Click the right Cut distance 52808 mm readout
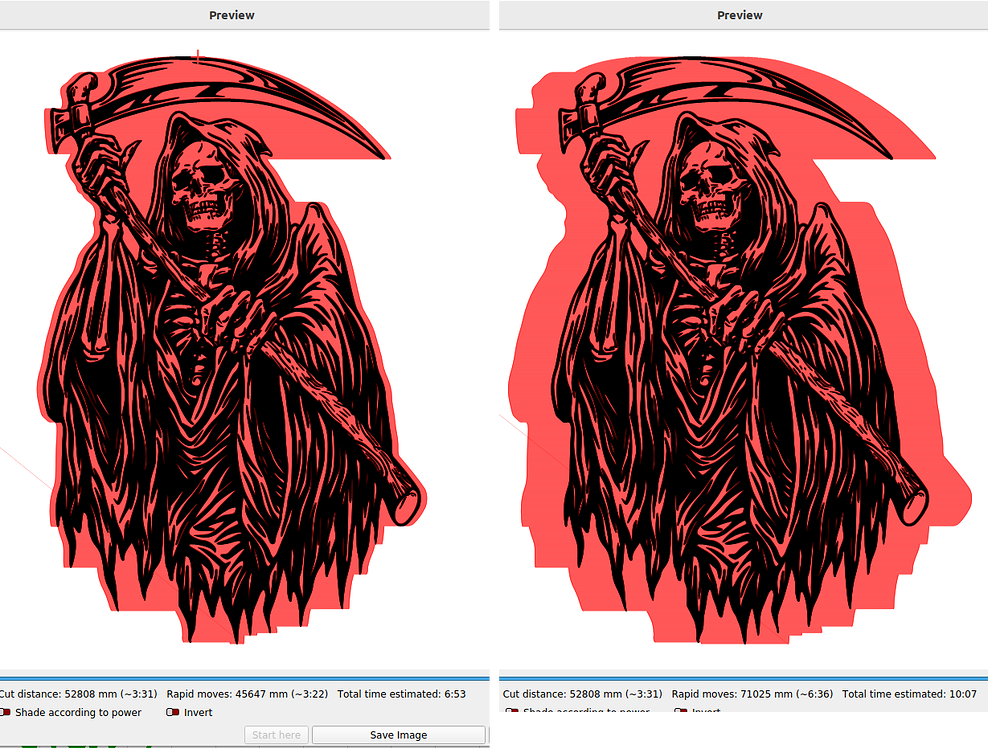Viewport: 988px width, 748px height. [581, 693]
